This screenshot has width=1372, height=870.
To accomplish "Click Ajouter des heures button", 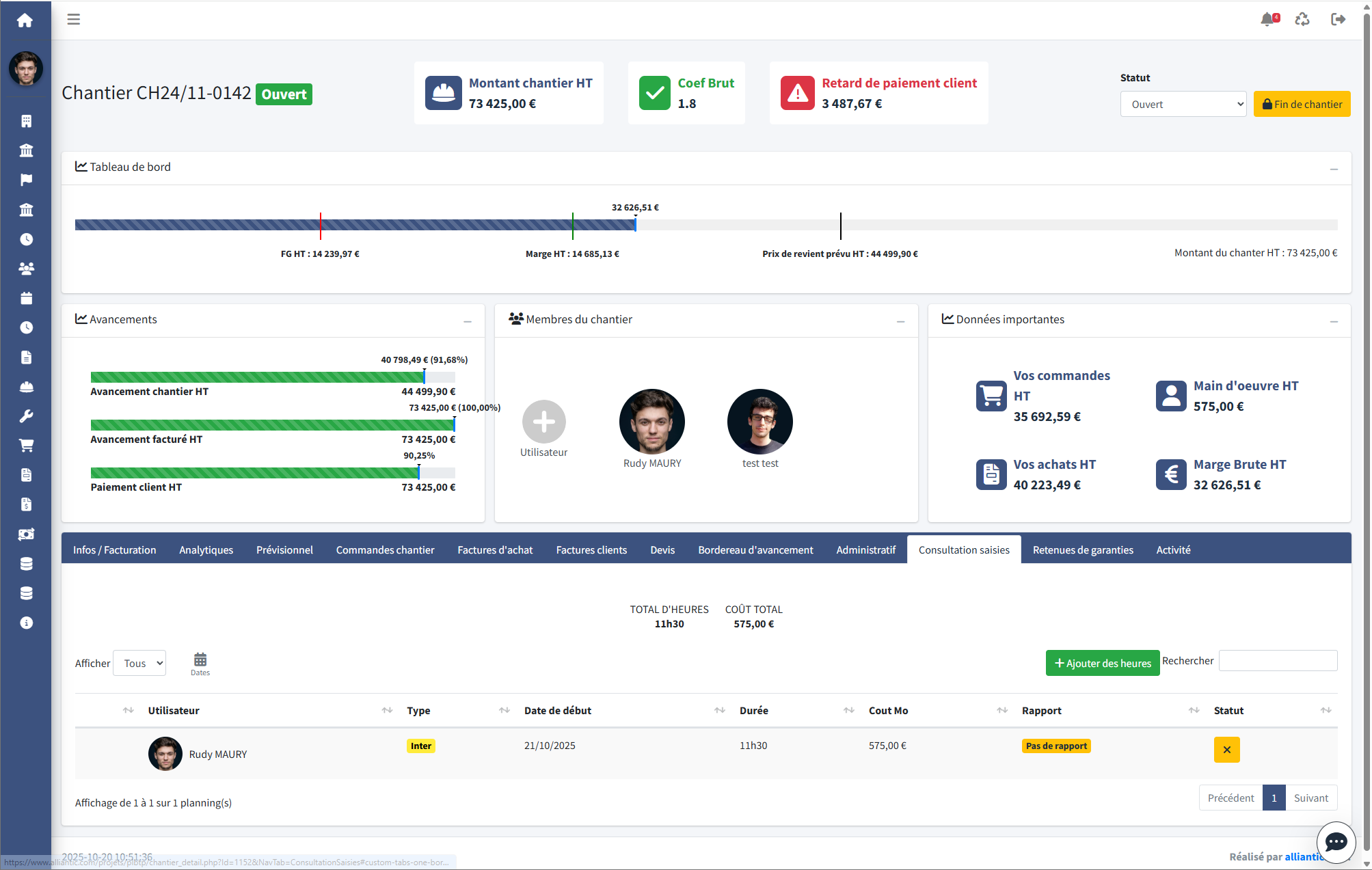I will pyautogui.click(x=1102, y=664).
